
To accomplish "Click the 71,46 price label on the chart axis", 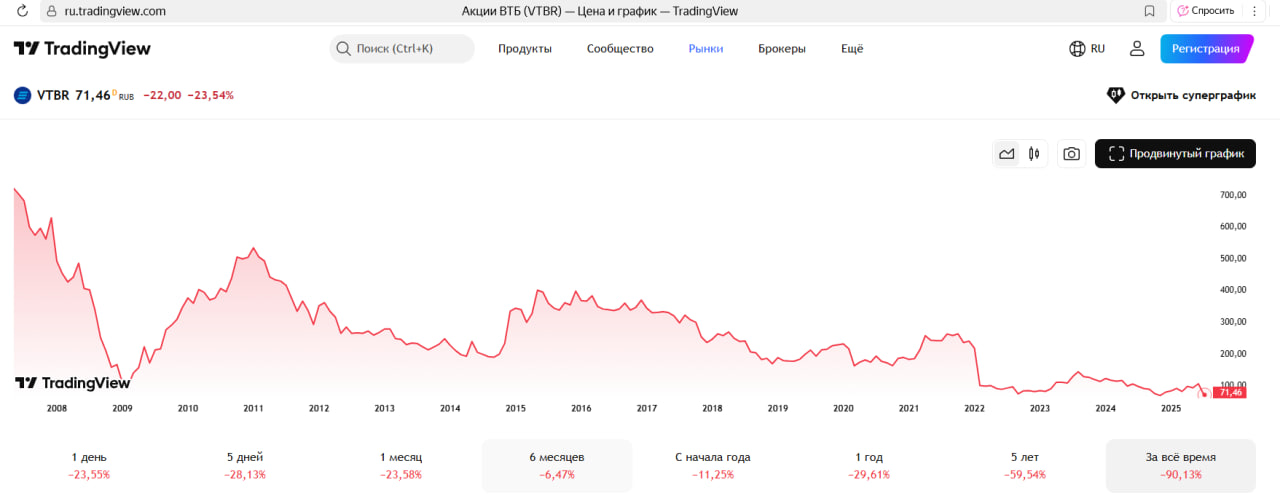I will coord(1229,393).
